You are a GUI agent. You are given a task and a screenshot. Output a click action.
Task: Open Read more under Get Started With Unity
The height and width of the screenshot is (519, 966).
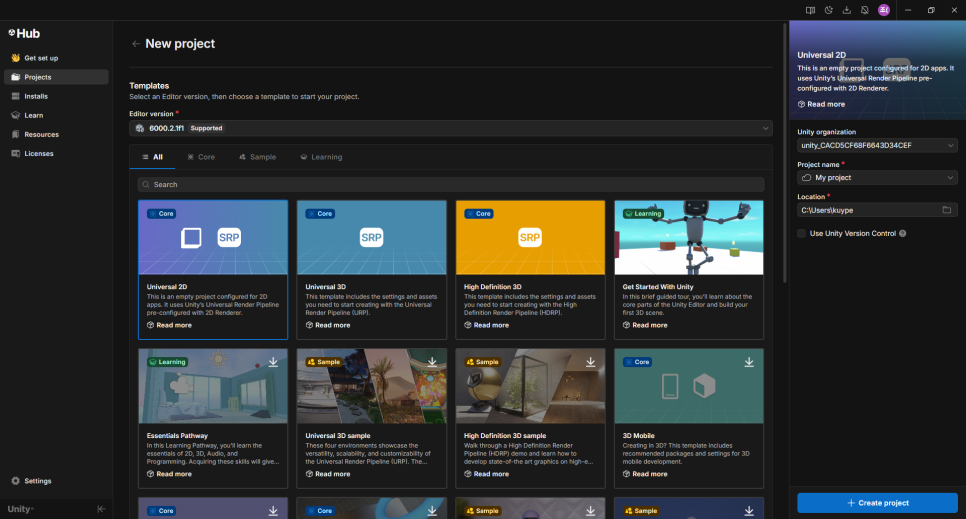tap(645, 325)
